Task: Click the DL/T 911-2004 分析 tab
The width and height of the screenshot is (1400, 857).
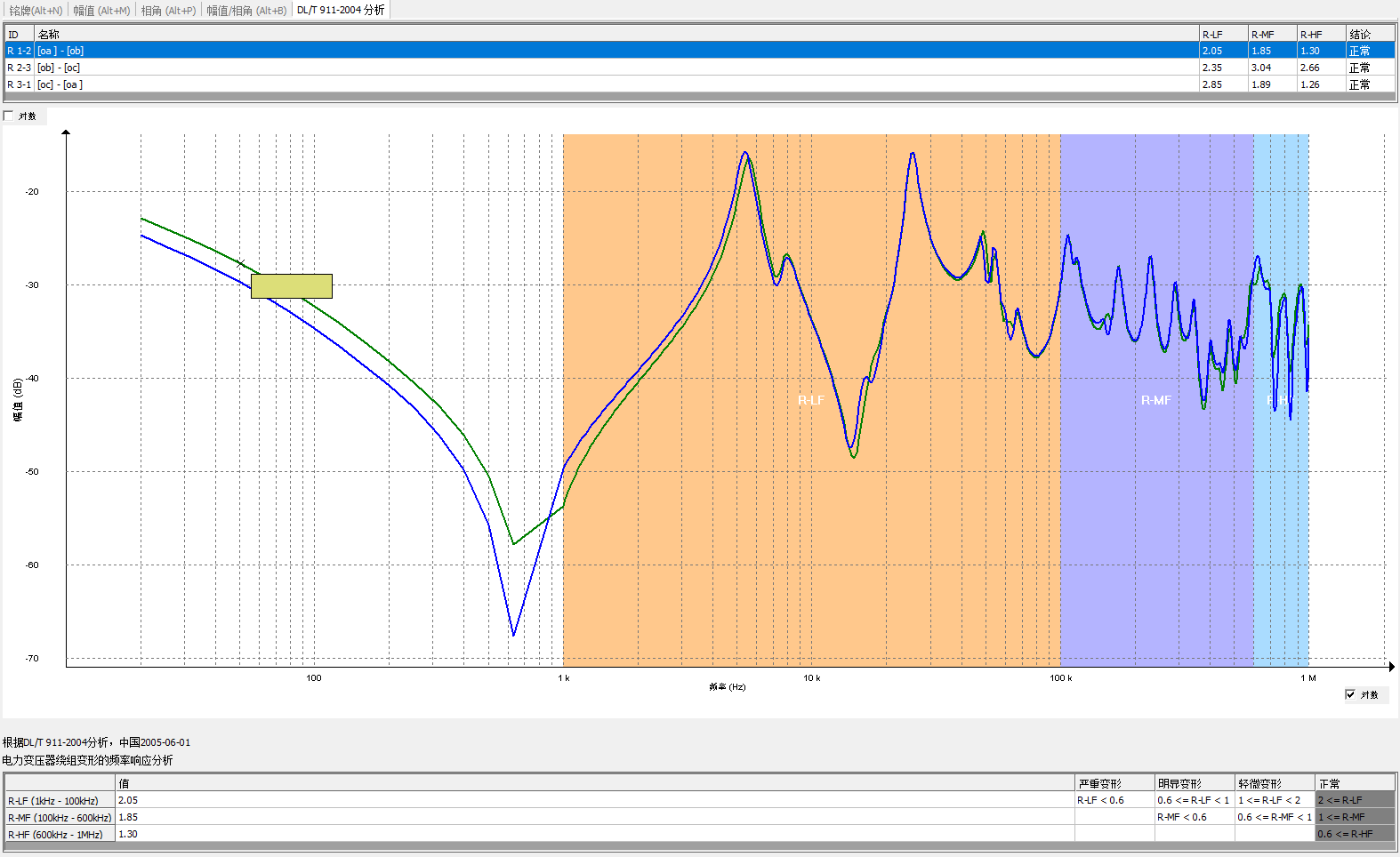Action: [341, 10]
